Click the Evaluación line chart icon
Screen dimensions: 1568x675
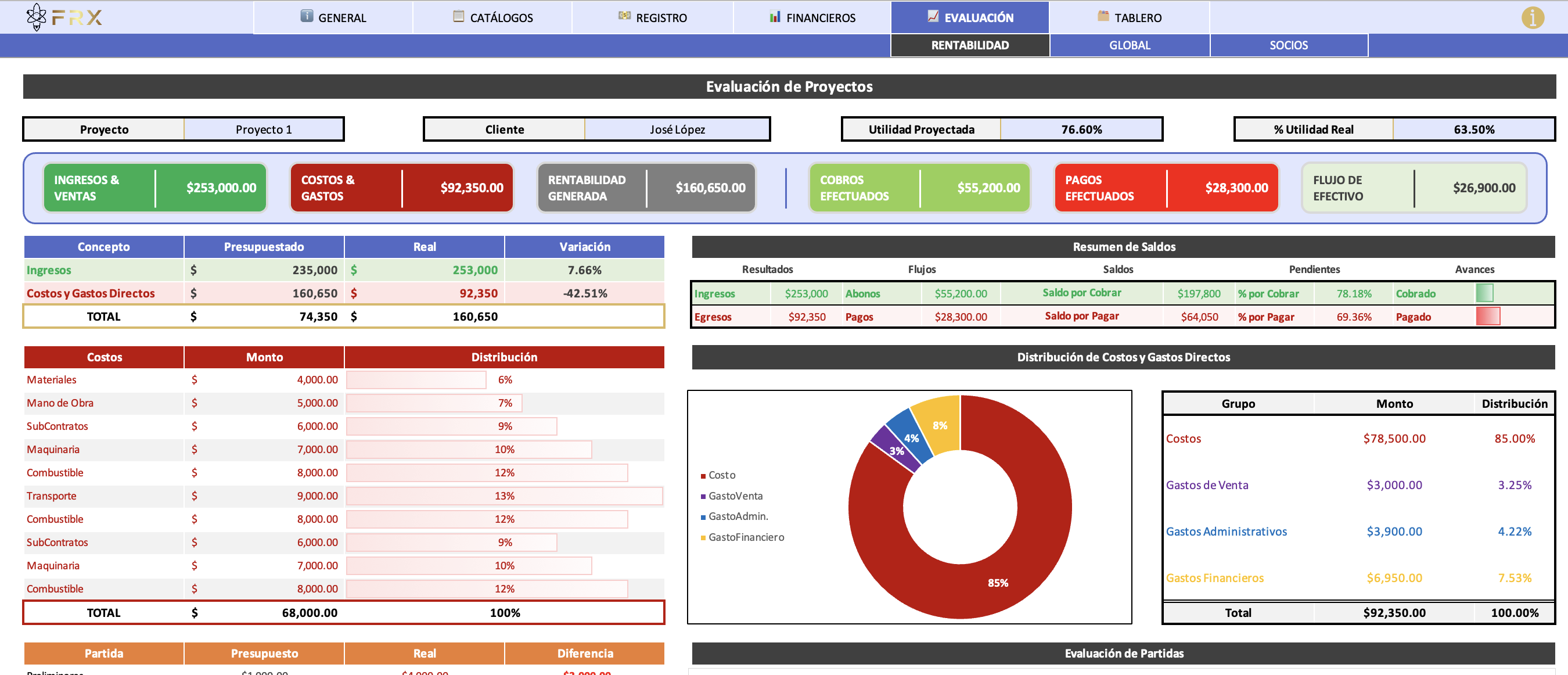[933, 16]
